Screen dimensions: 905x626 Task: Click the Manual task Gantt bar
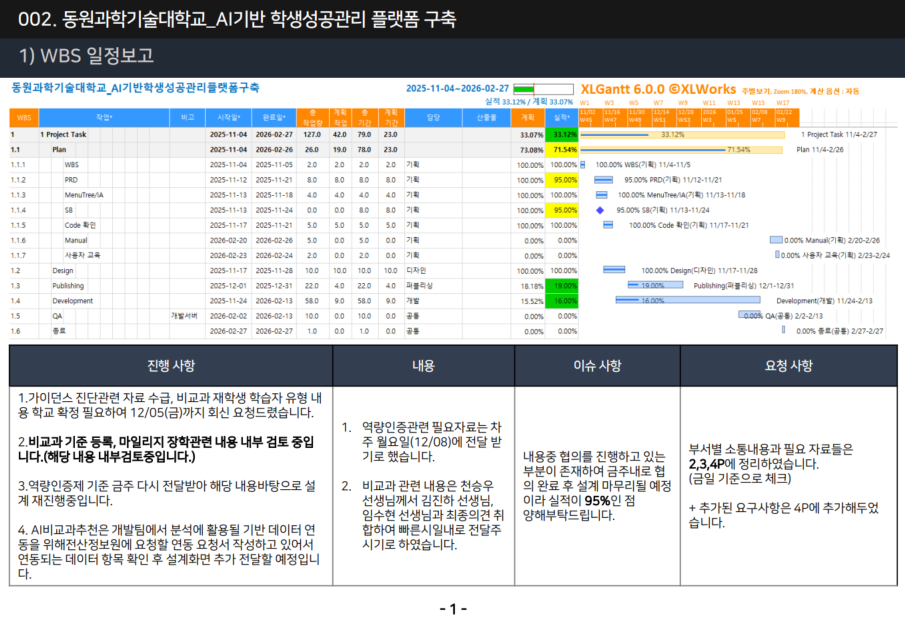pyautogui.click(x=776, y=240)
